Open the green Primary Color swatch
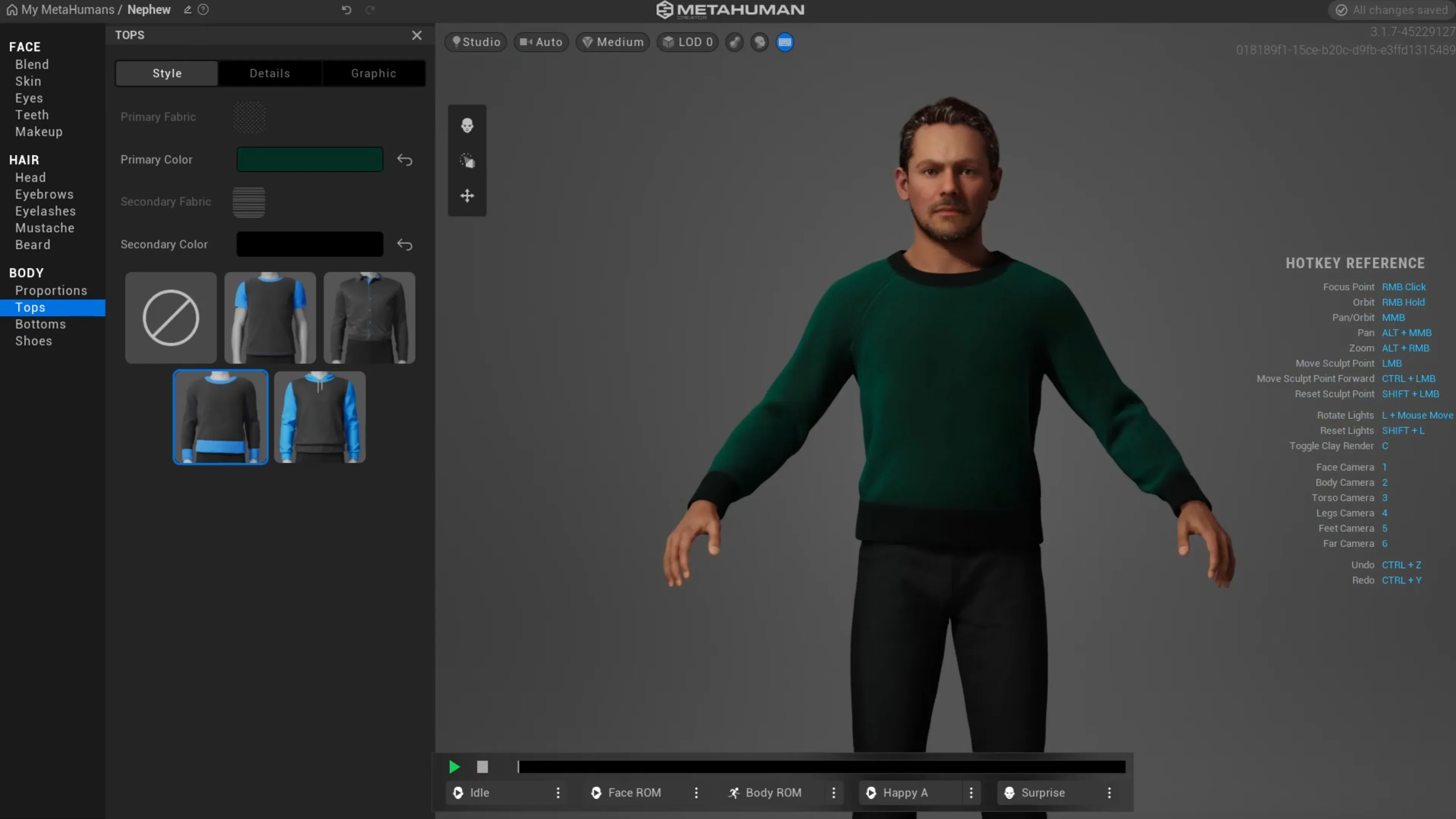The image size is (1456, 819). tap(310, 159)
